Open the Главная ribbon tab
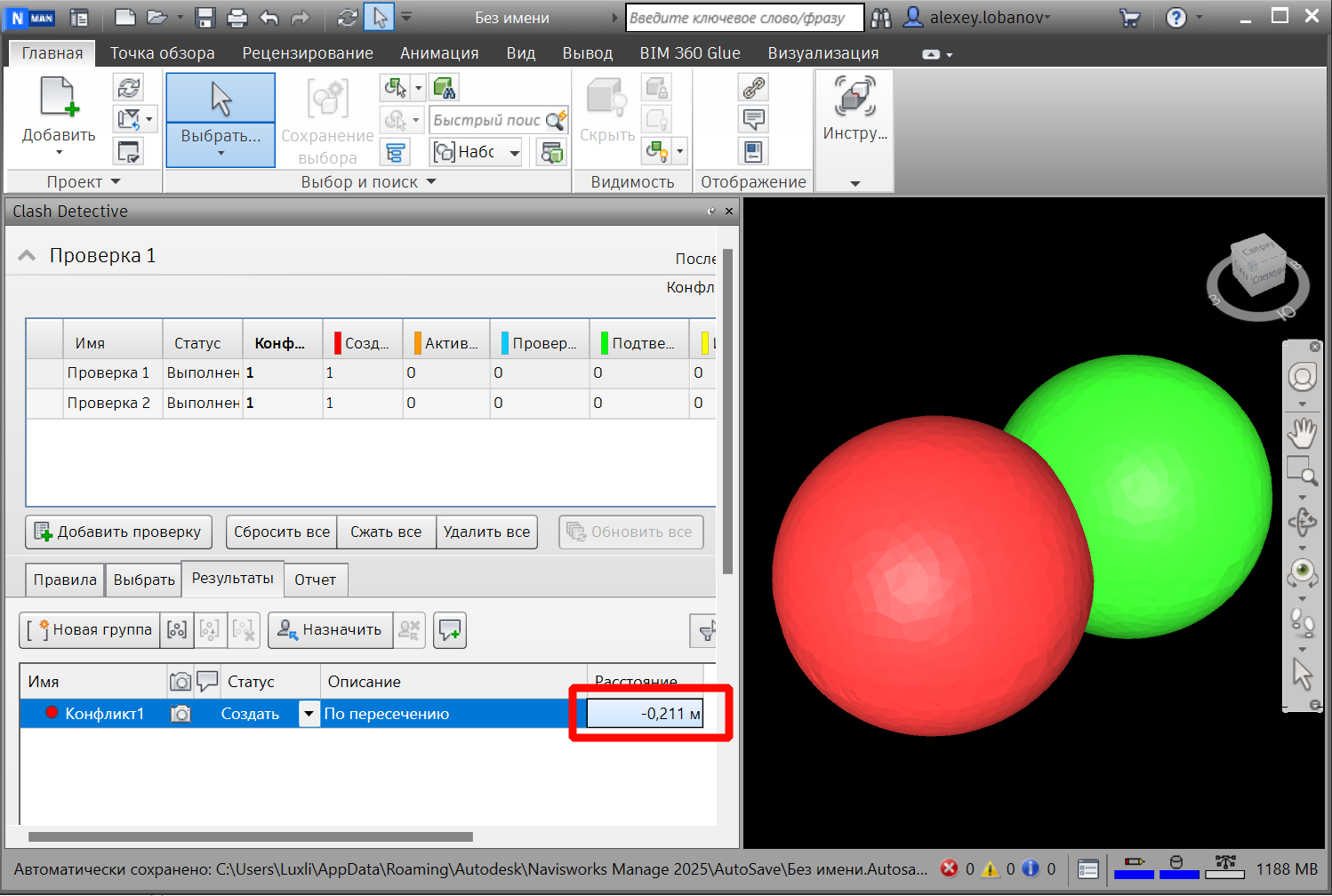 52,53
